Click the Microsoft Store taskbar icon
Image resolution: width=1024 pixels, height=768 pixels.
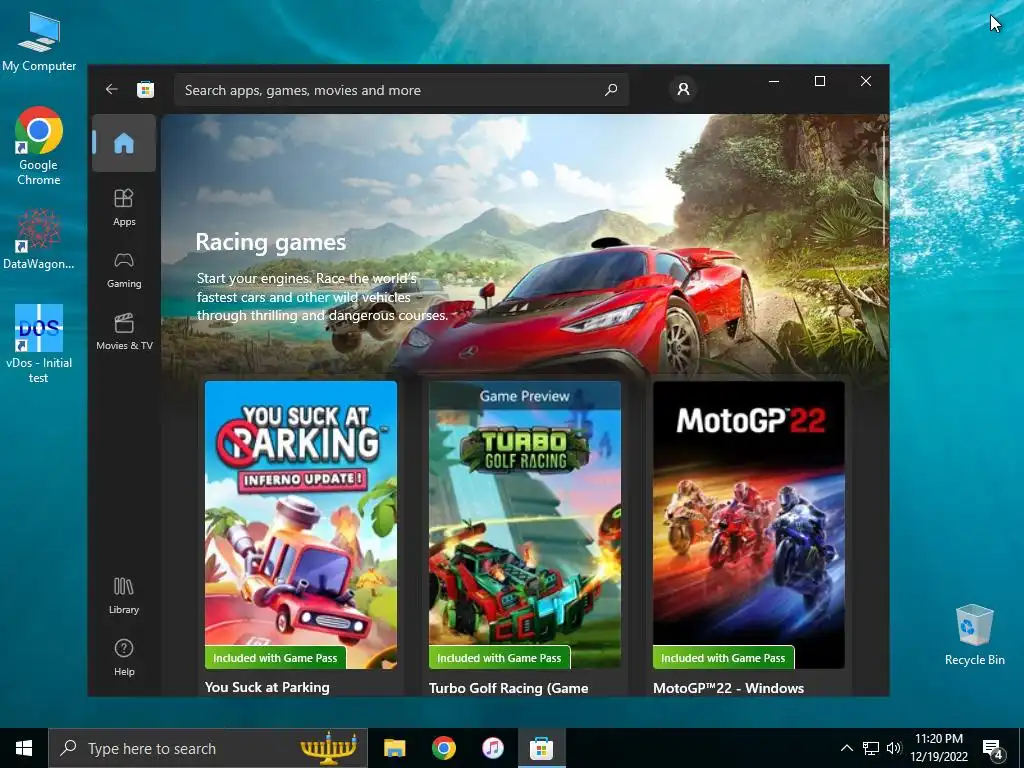click(541, 748)
